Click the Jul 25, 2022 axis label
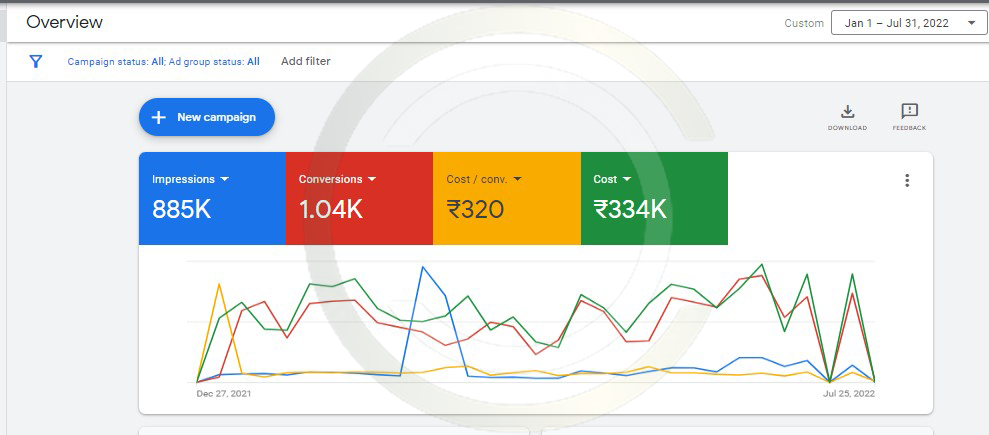 click(x=848, y=393)
